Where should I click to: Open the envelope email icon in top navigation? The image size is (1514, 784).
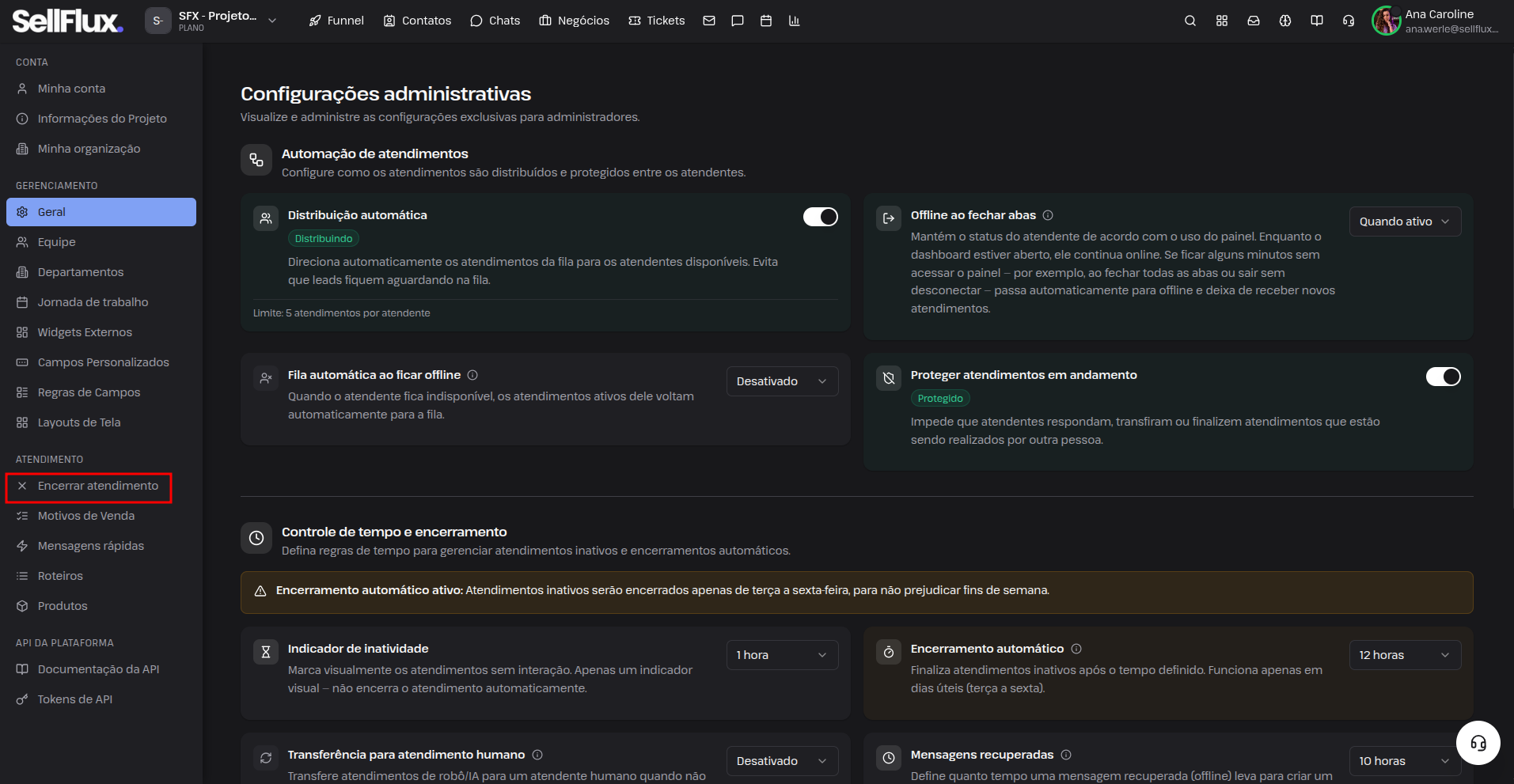pyautogui.click(x=709, y=21)
